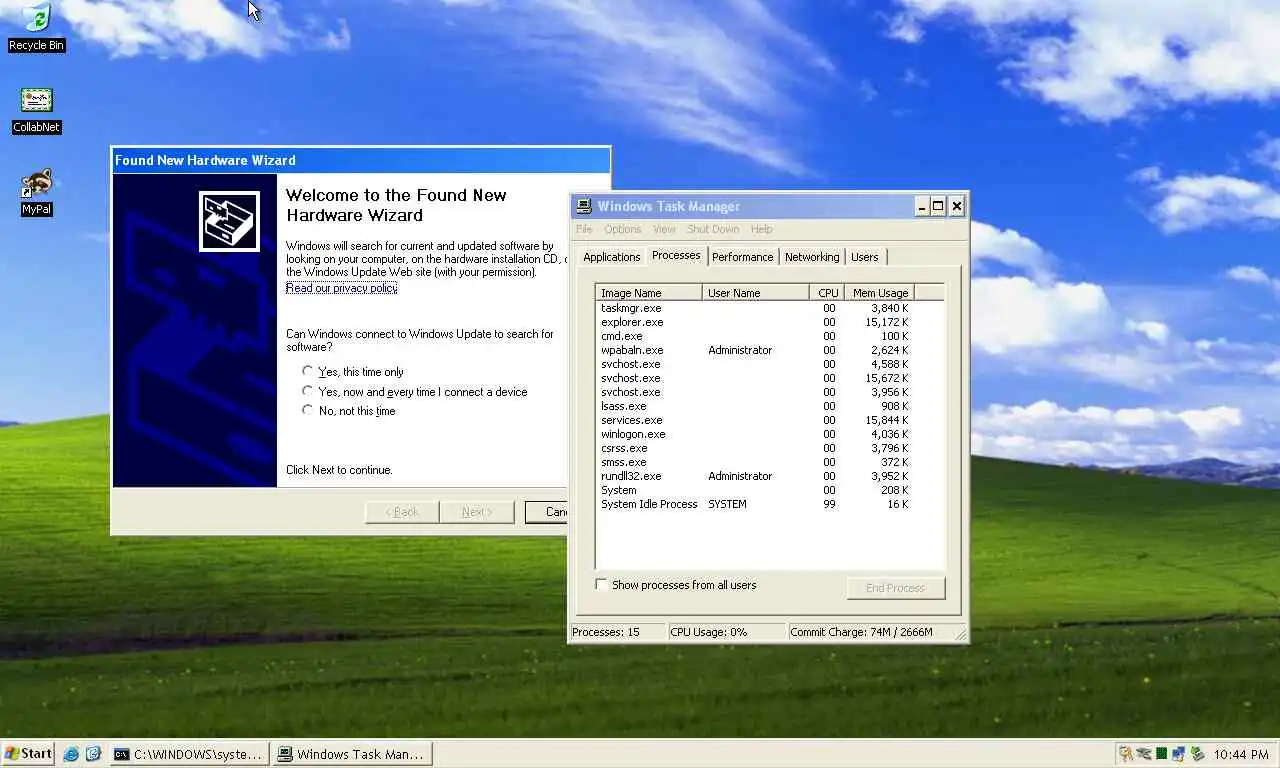Screen dimensions: 1280x768
Task: Click the Windows Task Manager taskbar button
Action: coord(352,754)
